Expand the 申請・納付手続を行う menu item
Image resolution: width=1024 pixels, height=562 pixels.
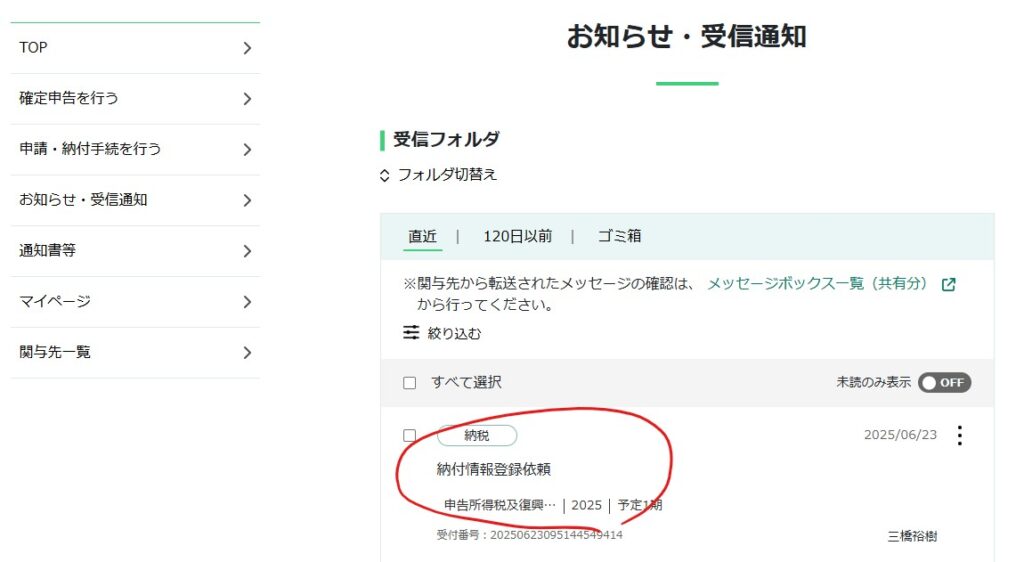135,149
